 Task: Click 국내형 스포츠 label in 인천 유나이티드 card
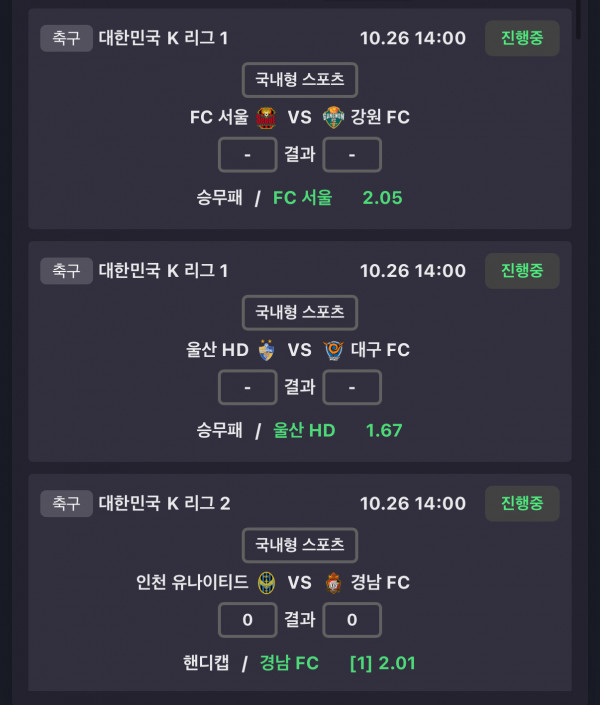[x=300, y=545]
